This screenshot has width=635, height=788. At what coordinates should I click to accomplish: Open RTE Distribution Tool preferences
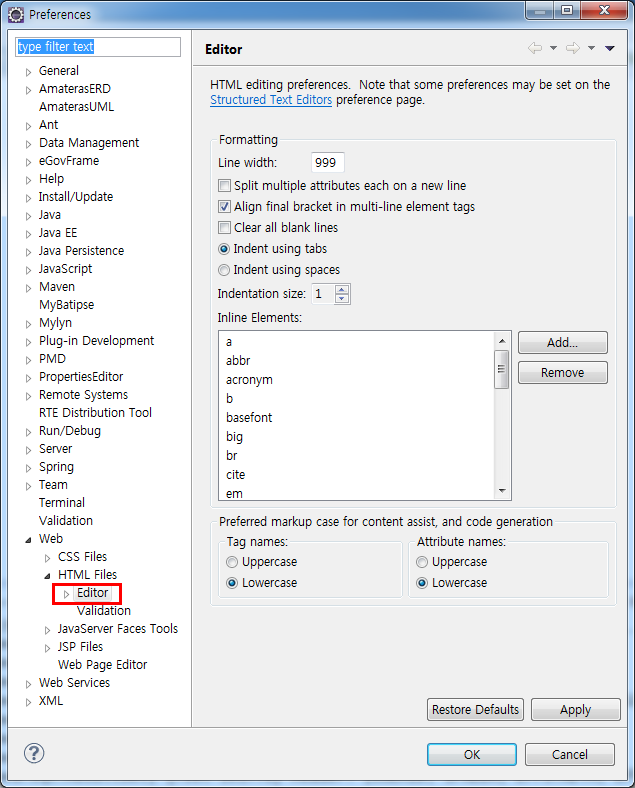tap(95, 413)
